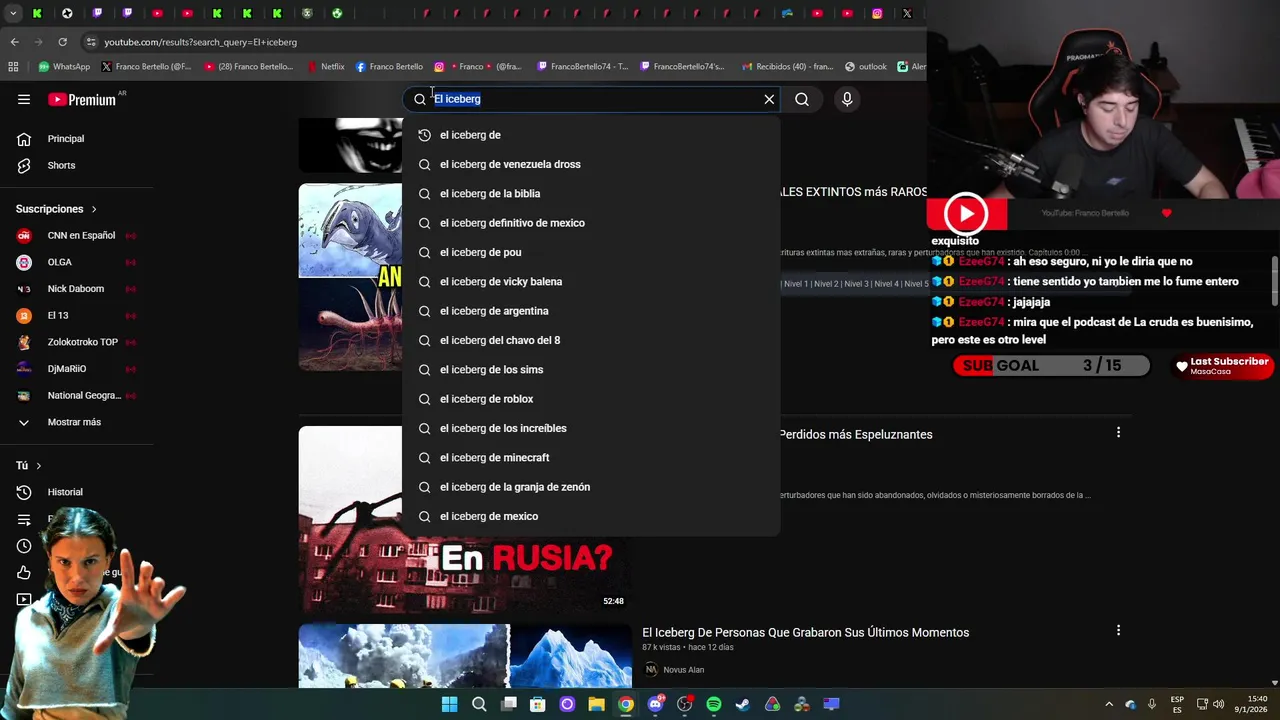Open CNN en Español subscription
1280x720 pixels.
click(x=76, y=235)
